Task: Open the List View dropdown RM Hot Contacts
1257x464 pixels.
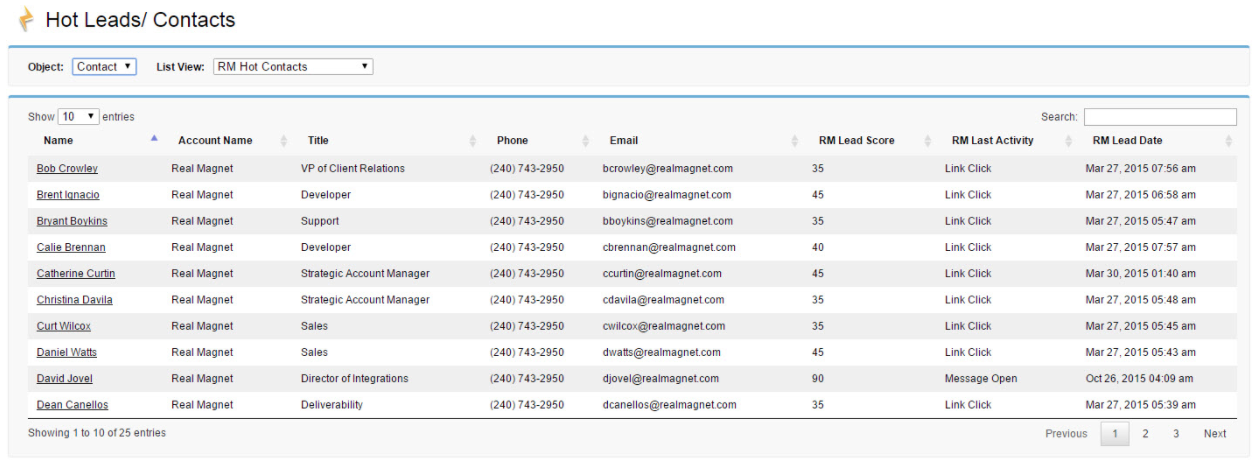Action: [x=293, y=67]
